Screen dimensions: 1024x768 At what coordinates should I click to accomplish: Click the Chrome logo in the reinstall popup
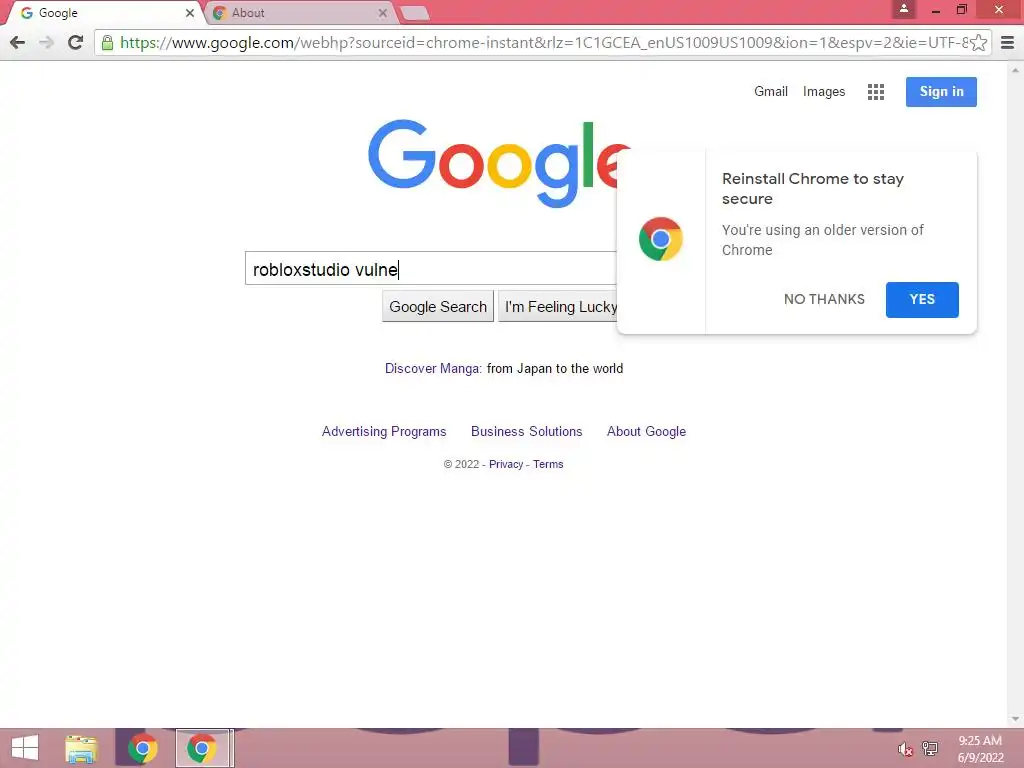coord(660,239)
